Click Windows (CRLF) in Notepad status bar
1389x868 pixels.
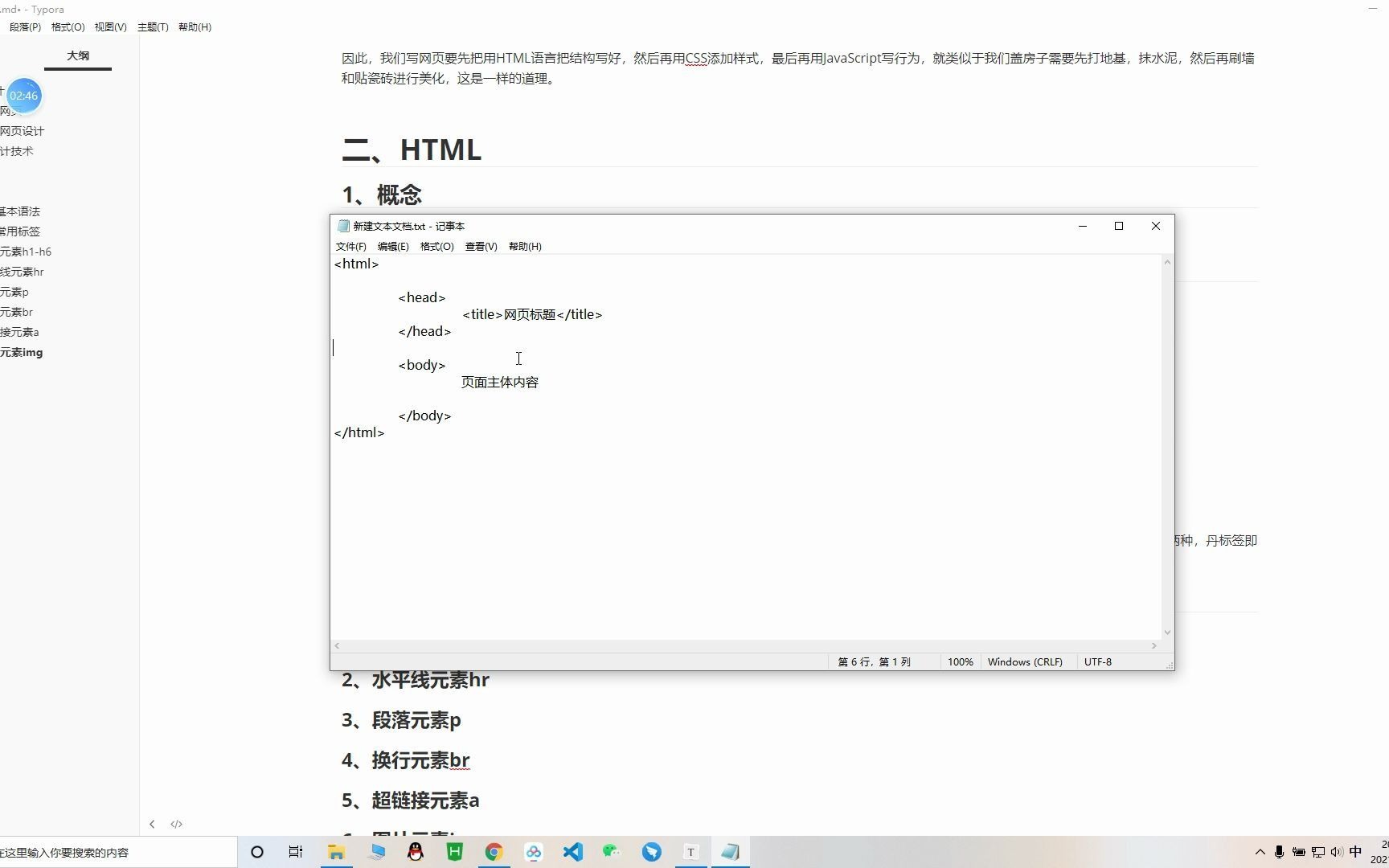(1025, 661)
